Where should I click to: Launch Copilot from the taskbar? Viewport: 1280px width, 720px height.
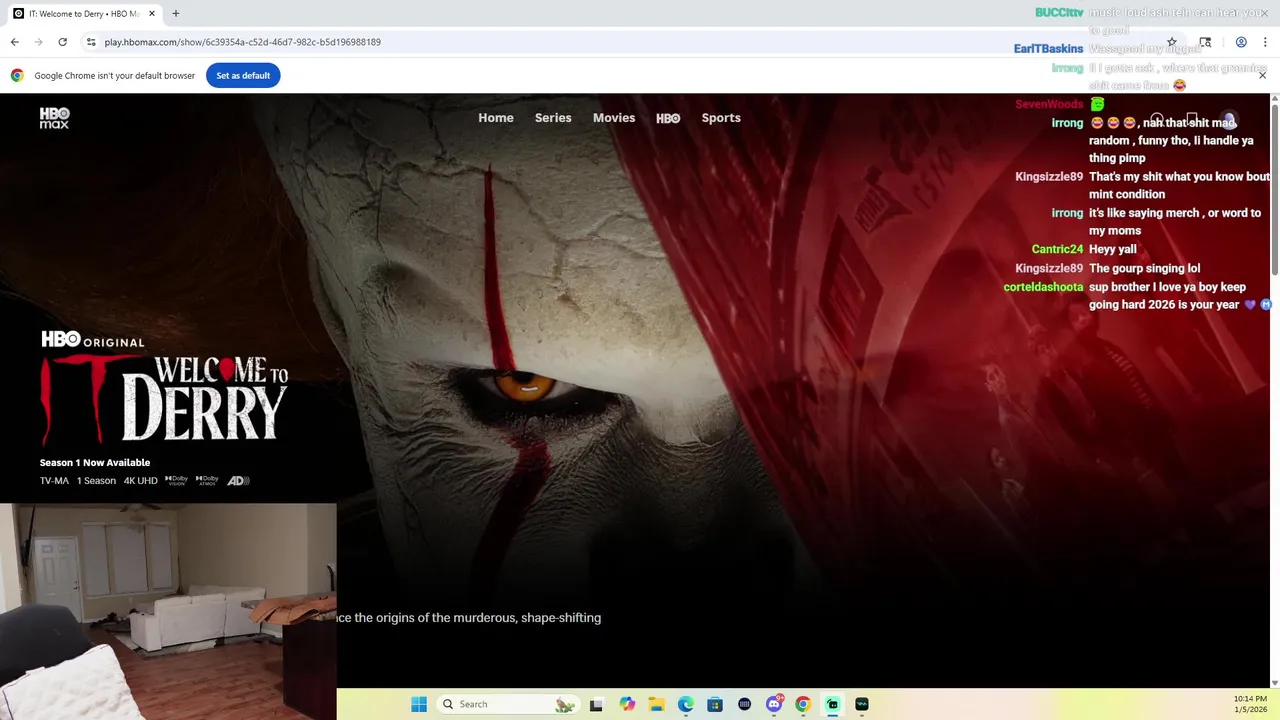[627, 704]
